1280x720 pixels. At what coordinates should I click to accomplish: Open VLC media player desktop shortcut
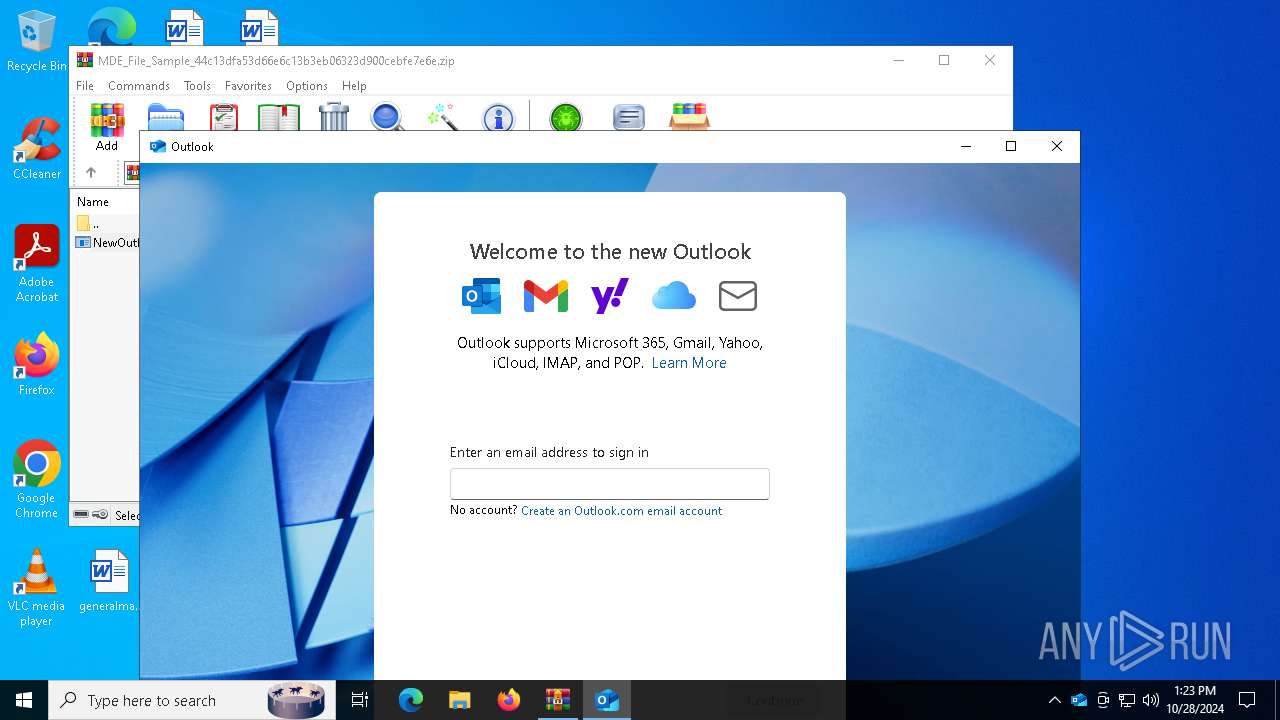coord(37,588)
